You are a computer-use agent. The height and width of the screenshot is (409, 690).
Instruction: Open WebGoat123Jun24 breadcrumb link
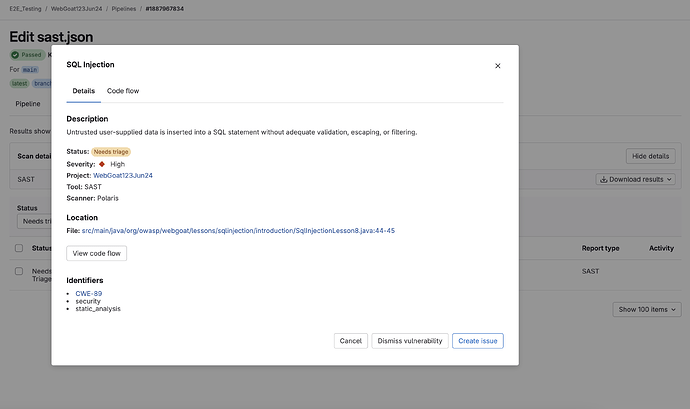77,8
